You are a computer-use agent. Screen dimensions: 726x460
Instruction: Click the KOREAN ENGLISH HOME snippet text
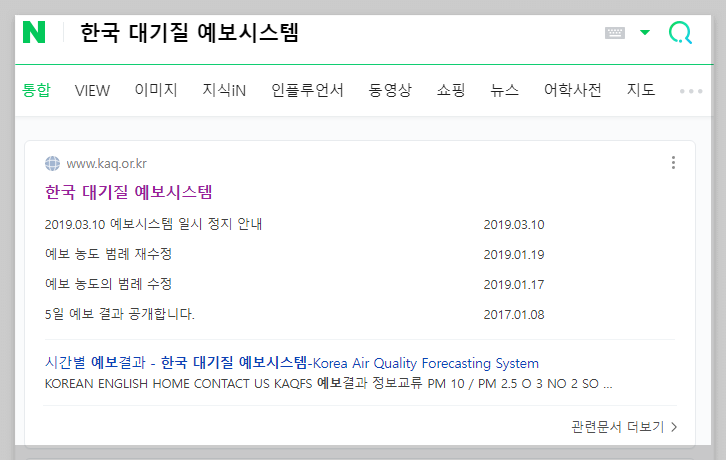328,384
